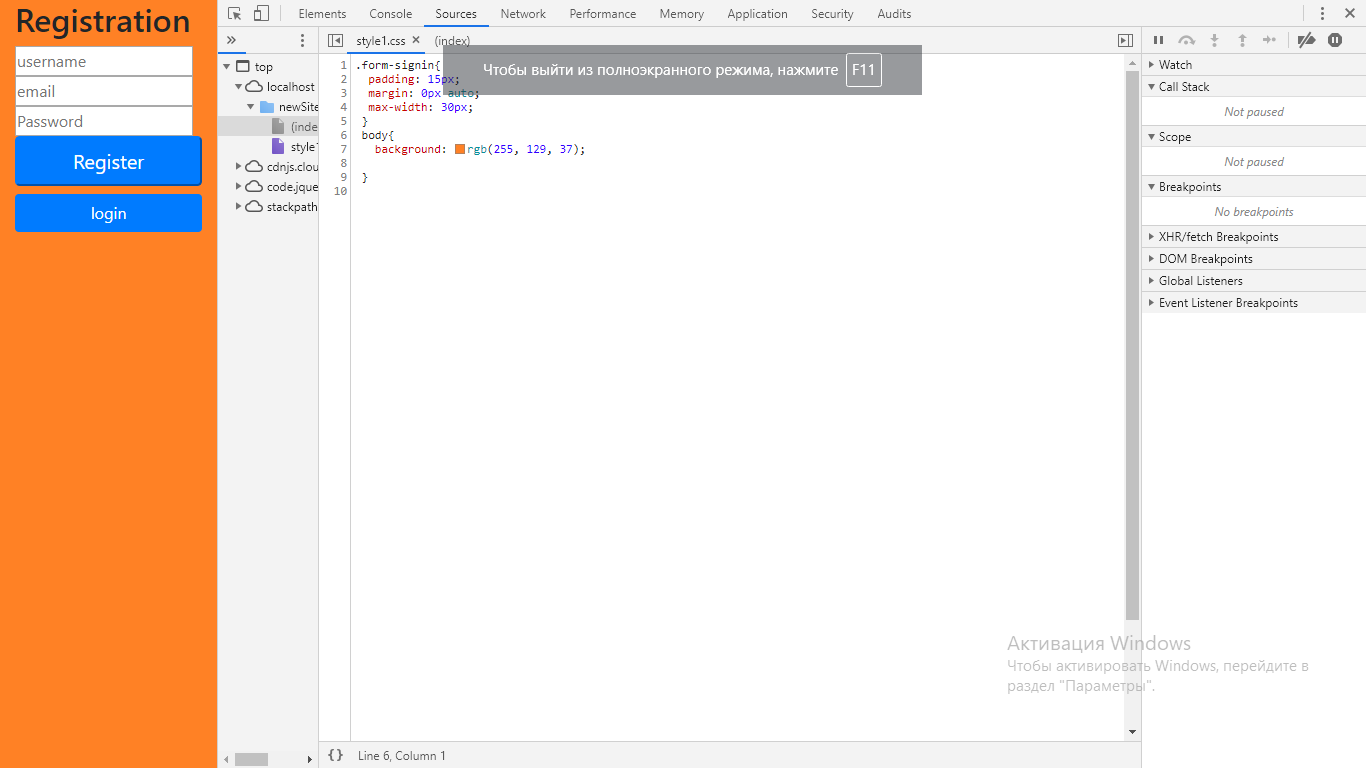Open the Memory tab

[x=681, y=14]
